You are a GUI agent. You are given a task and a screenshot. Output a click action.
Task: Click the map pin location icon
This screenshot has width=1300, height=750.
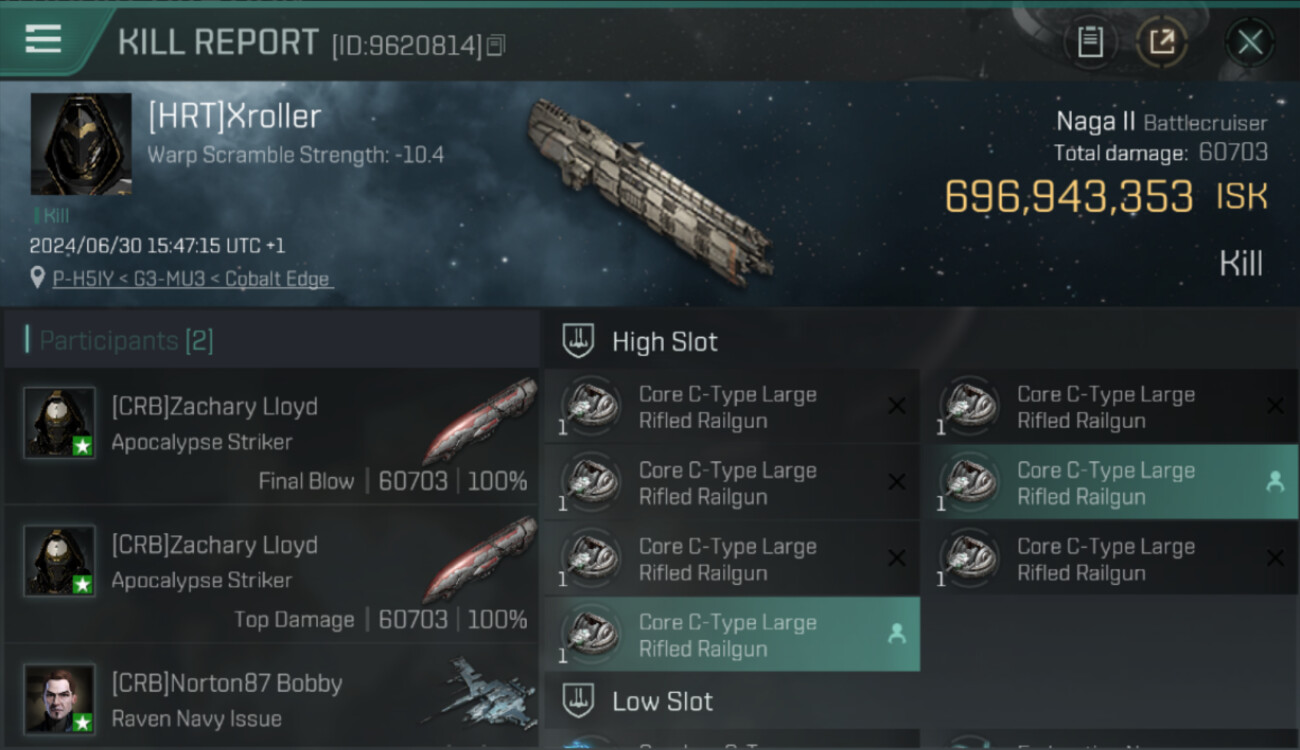coord(37,277)
